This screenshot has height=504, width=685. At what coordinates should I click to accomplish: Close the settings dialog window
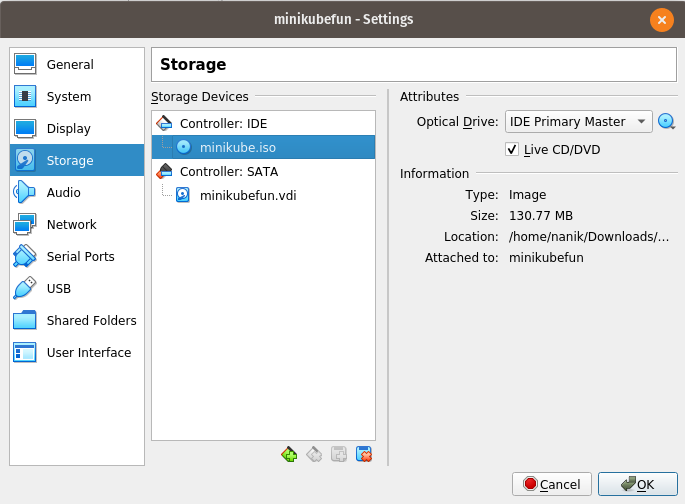click(661, 19)
